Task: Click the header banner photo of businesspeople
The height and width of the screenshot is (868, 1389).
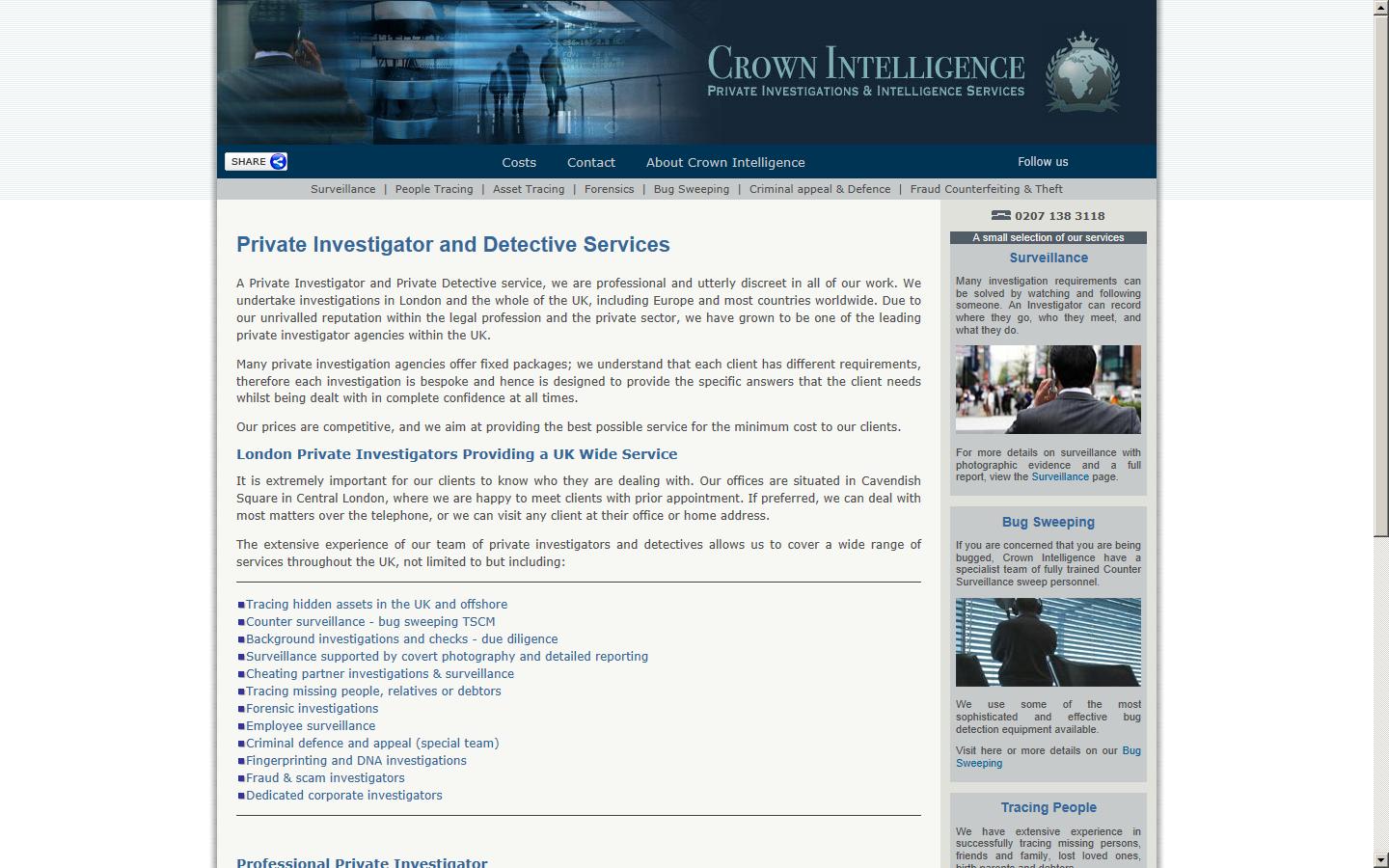Action: tap(434, 72)
